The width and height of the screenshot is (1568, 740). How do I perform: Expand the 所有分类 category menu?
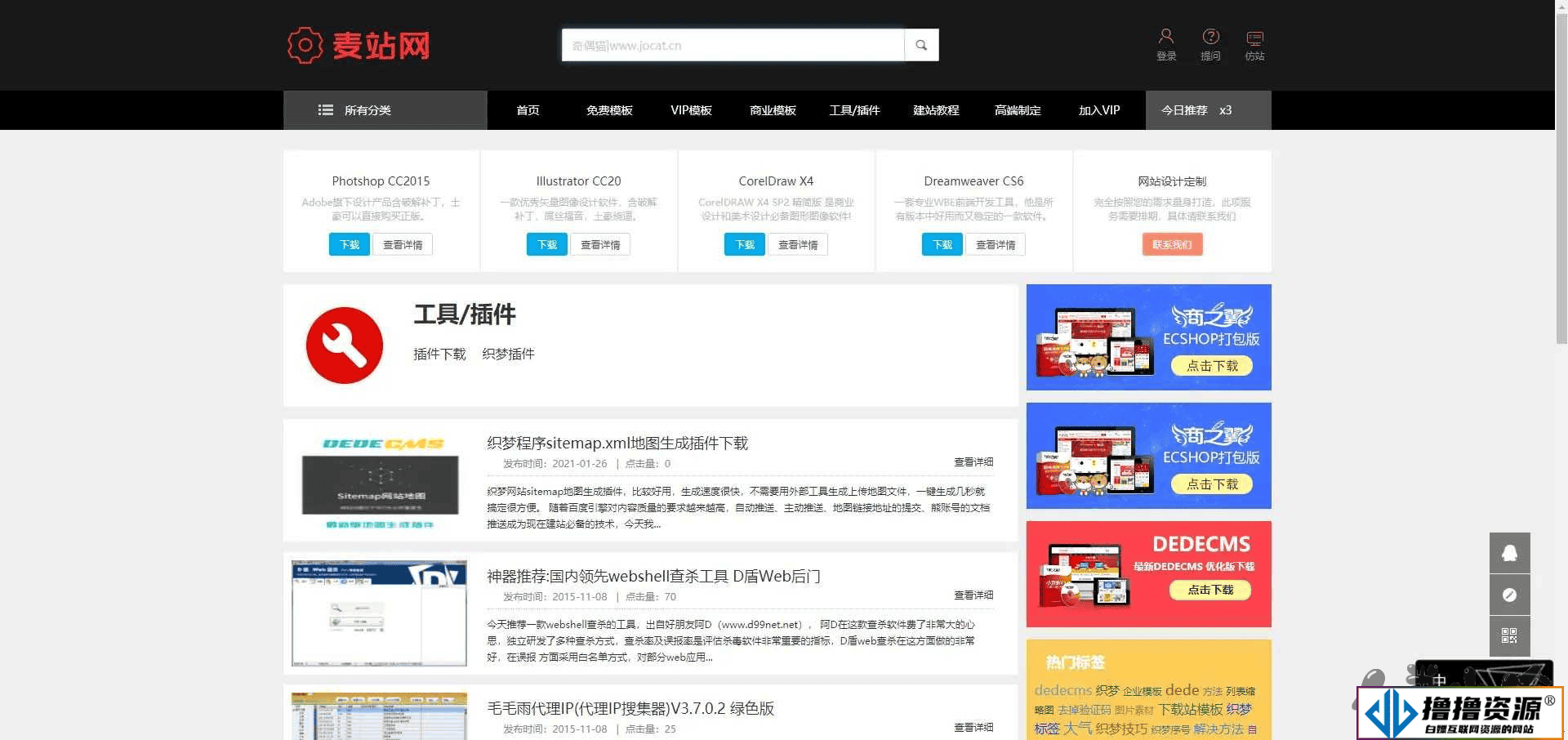click(385, 110)
